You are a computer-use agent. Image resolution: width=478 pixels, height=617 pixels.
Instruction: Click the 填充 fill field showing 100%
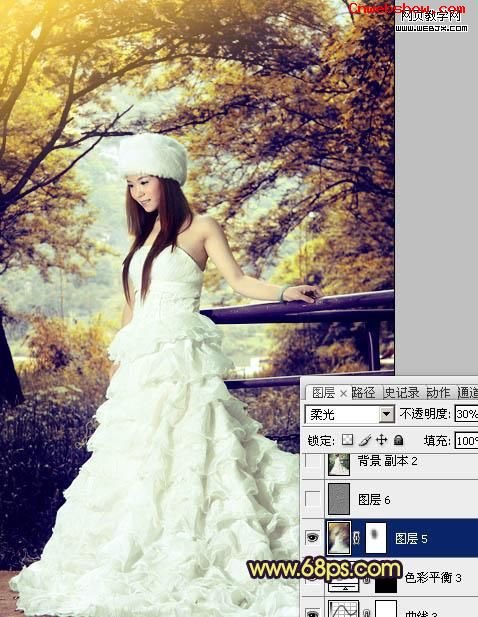(x=466, y=441)
